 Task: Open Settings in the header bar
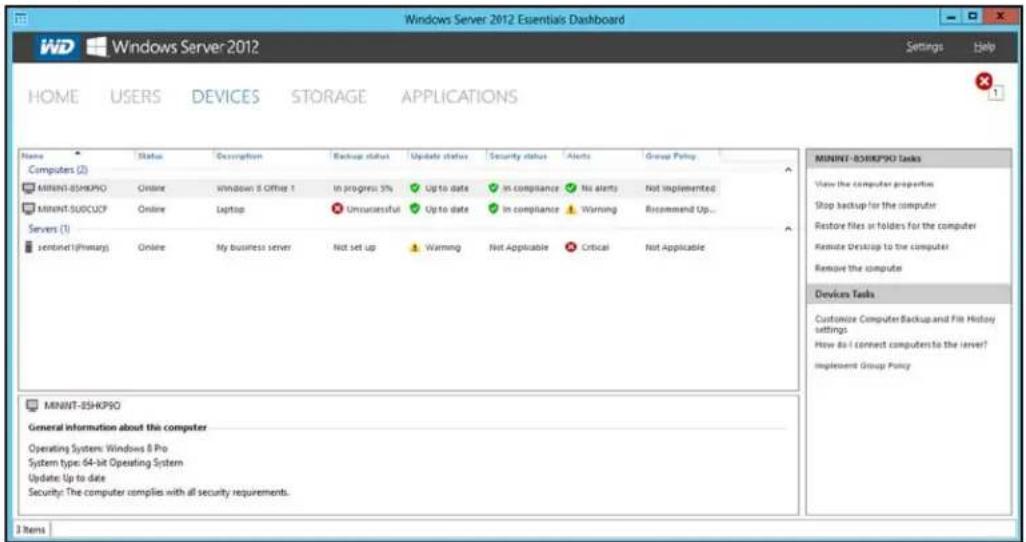pos(925,47)
